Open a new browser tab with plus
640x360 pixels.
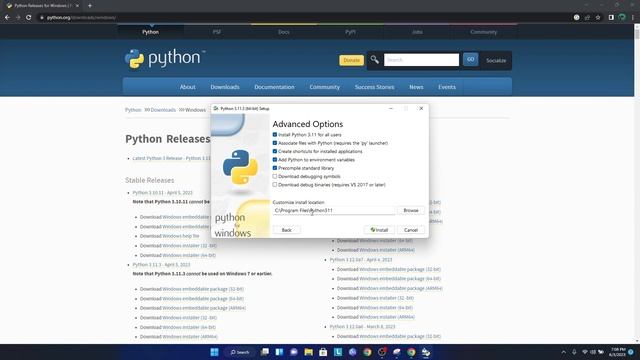[x=90, y=6]
